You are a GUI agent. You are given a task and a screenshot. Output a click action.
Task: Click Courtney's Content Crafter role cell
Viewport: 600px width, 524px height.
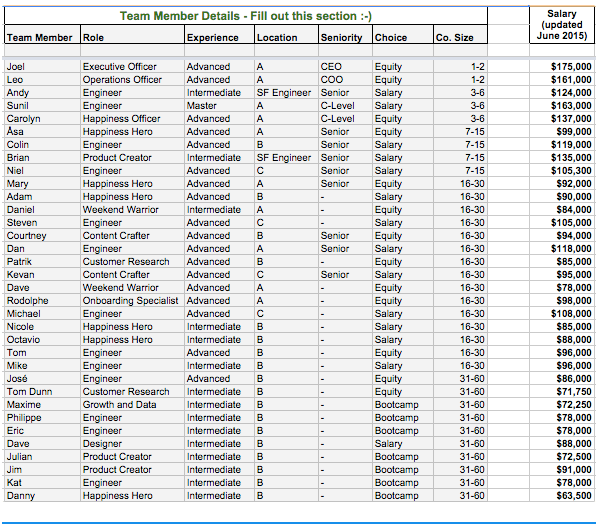[x=132, y=236]
